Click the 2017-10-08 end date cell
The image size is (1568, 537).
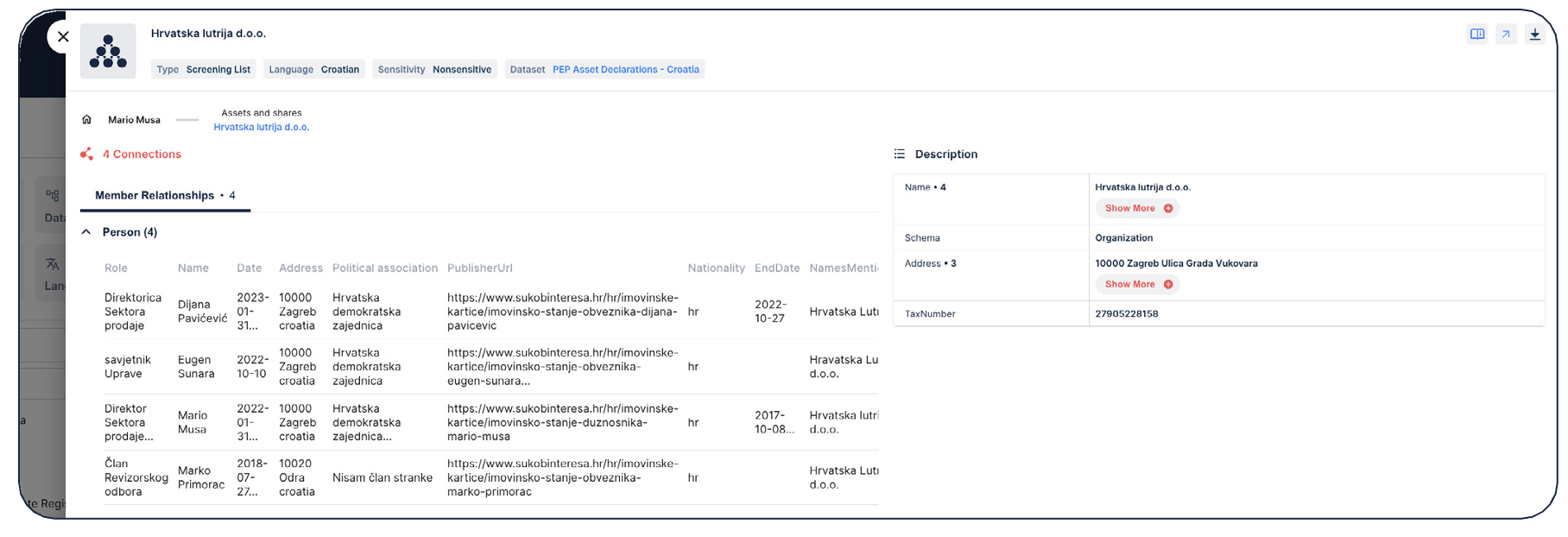(x=775, y=422)
